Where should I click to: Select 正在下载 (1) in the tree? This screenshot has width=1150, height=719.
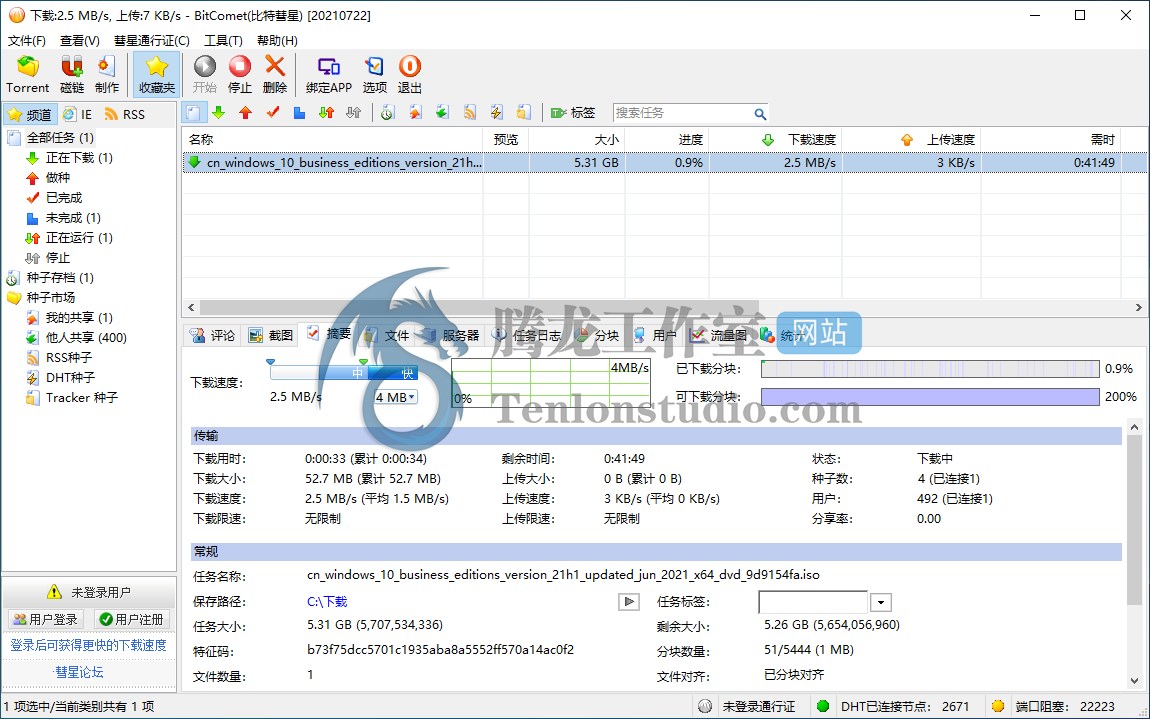click(x=79, y=158)
